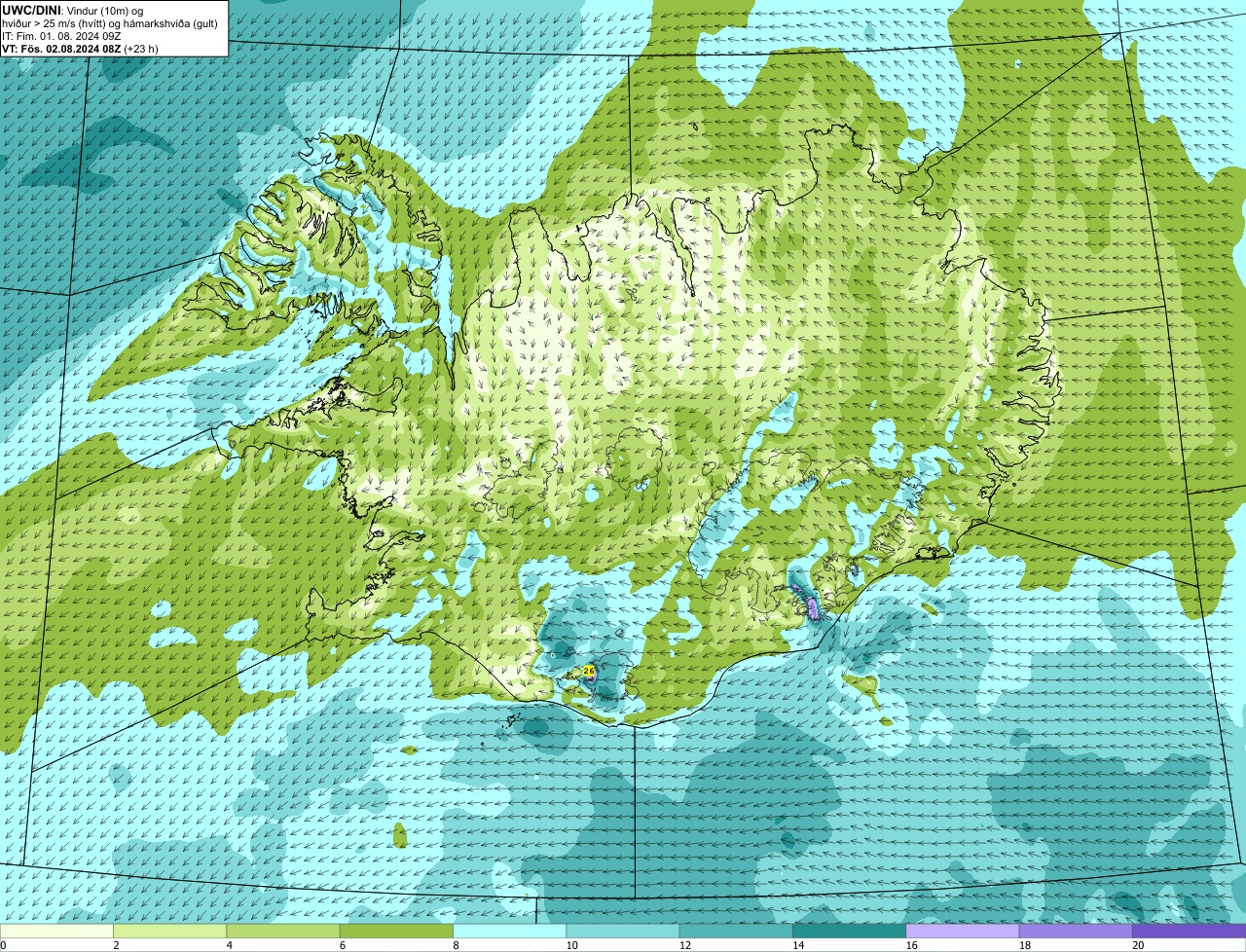Select the 6–8 m/s olive green swatch
The image size is (1246, 952).
(396, 932)
